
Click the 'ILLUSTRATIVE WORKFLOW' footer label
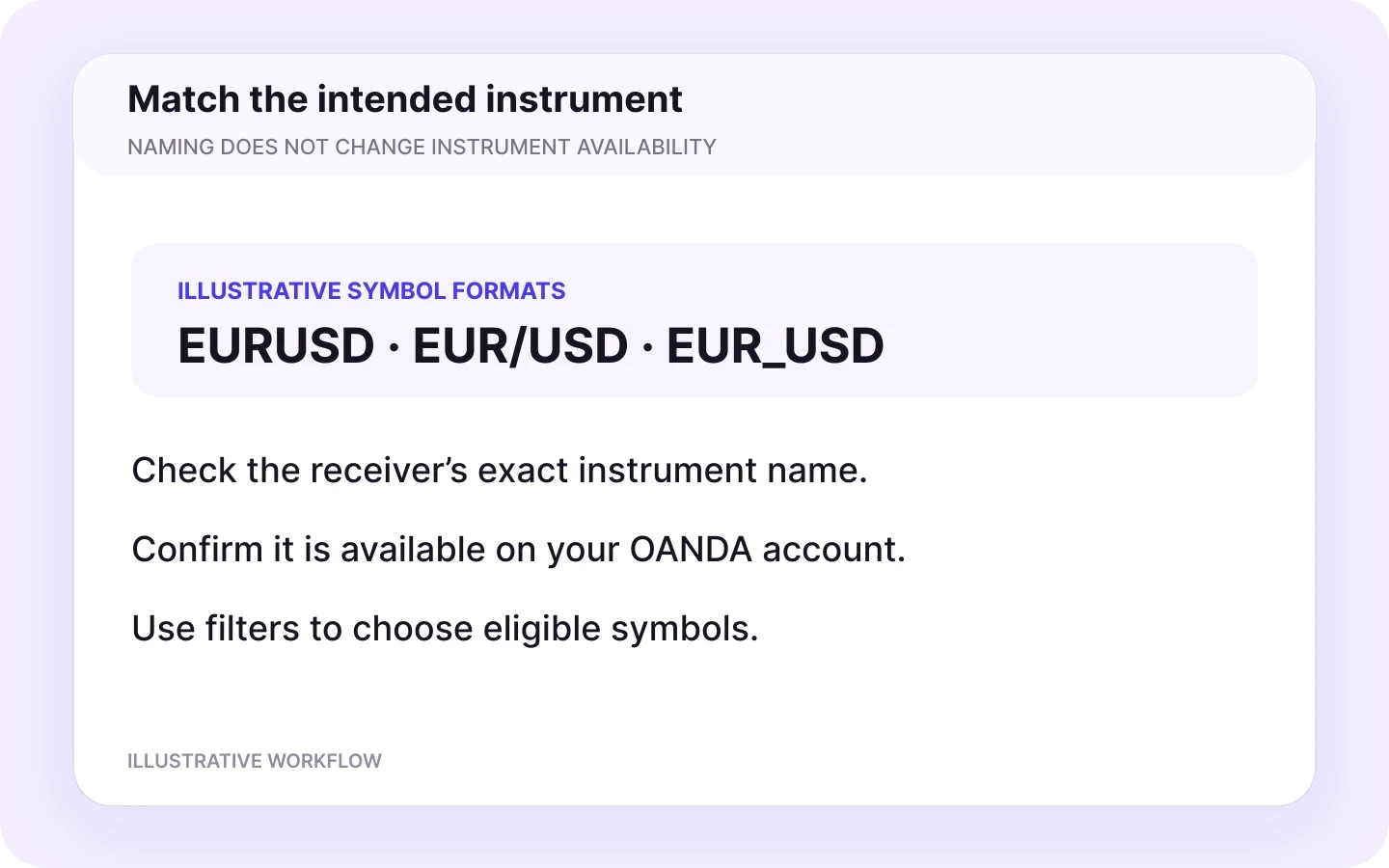(255, 761)
